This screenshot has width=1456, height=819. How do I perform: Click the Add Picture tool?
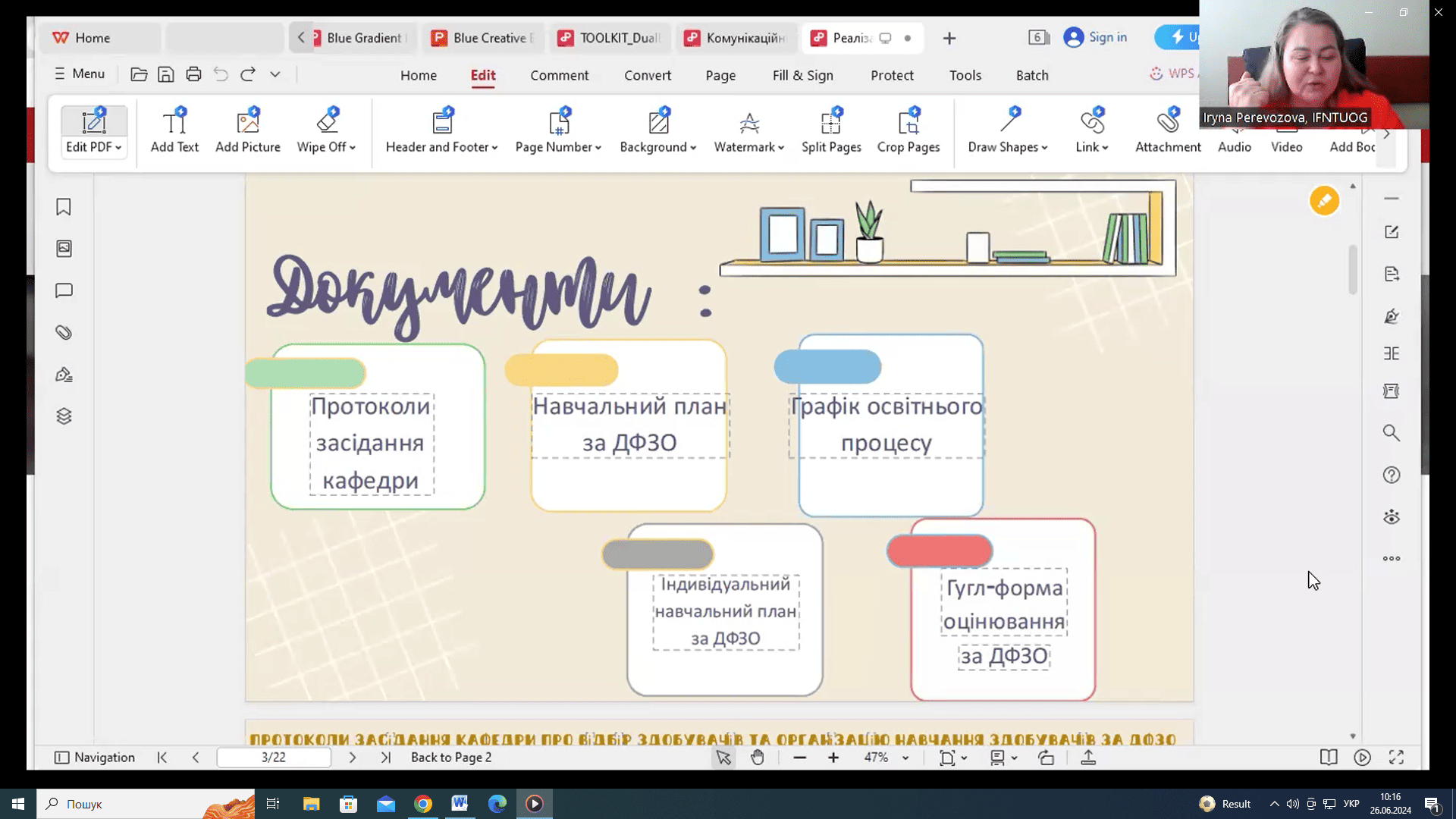tap(248, 130)
